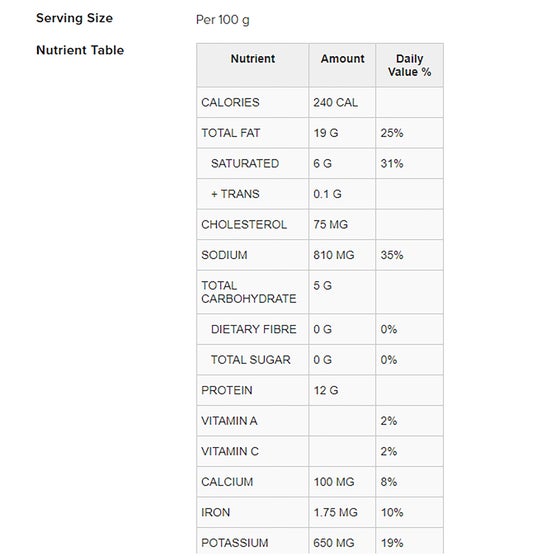Click the 31% saturated daily value
This screenshot has height=556, width=556.
tap(392, 163)
